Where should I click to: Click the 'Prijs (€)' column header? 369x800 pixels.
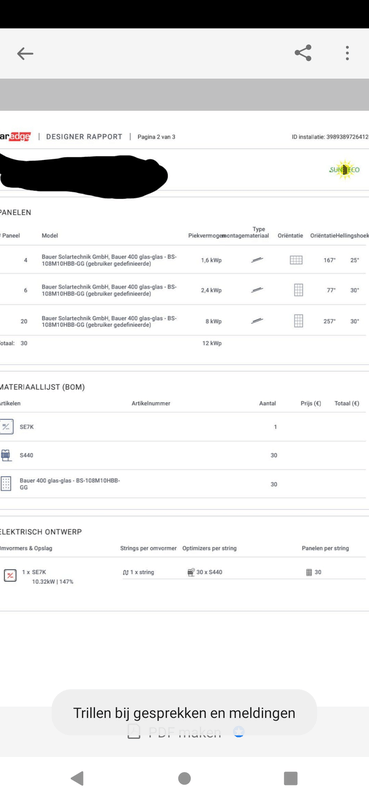pyautogui.click(x=311, y=403)
